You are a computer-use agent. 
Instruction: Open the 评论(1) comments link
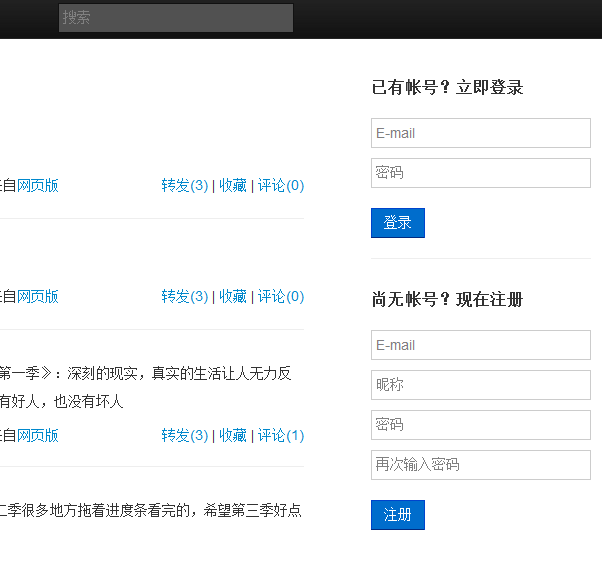(281, 435)
